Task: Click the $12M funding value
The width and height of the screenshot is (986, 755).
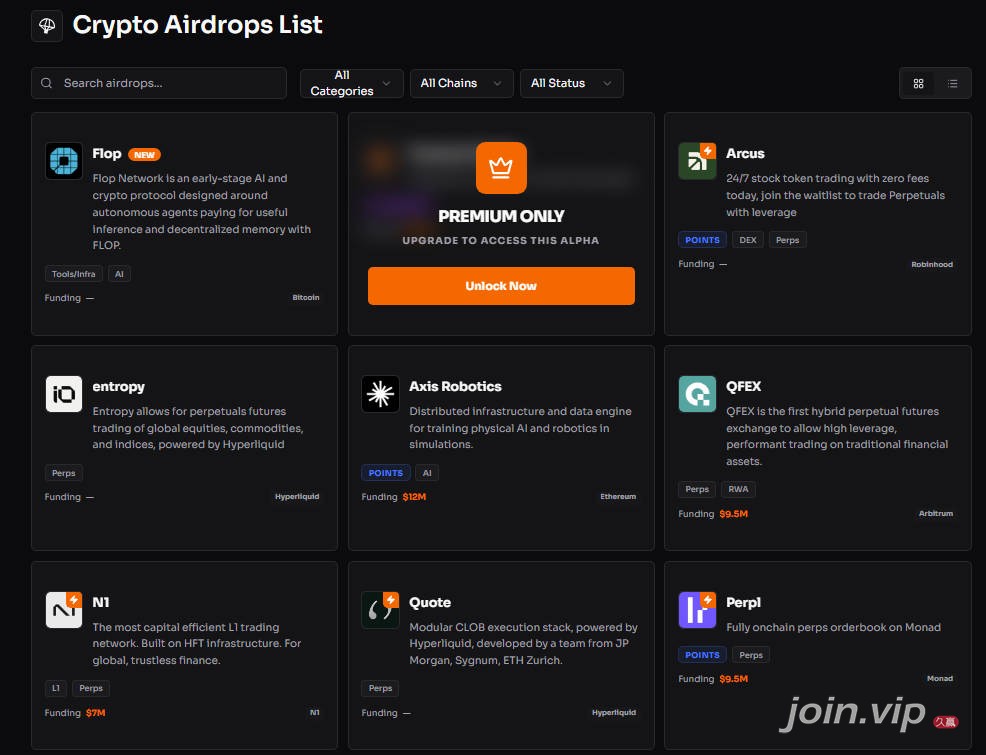Action: tap(414, 497)
